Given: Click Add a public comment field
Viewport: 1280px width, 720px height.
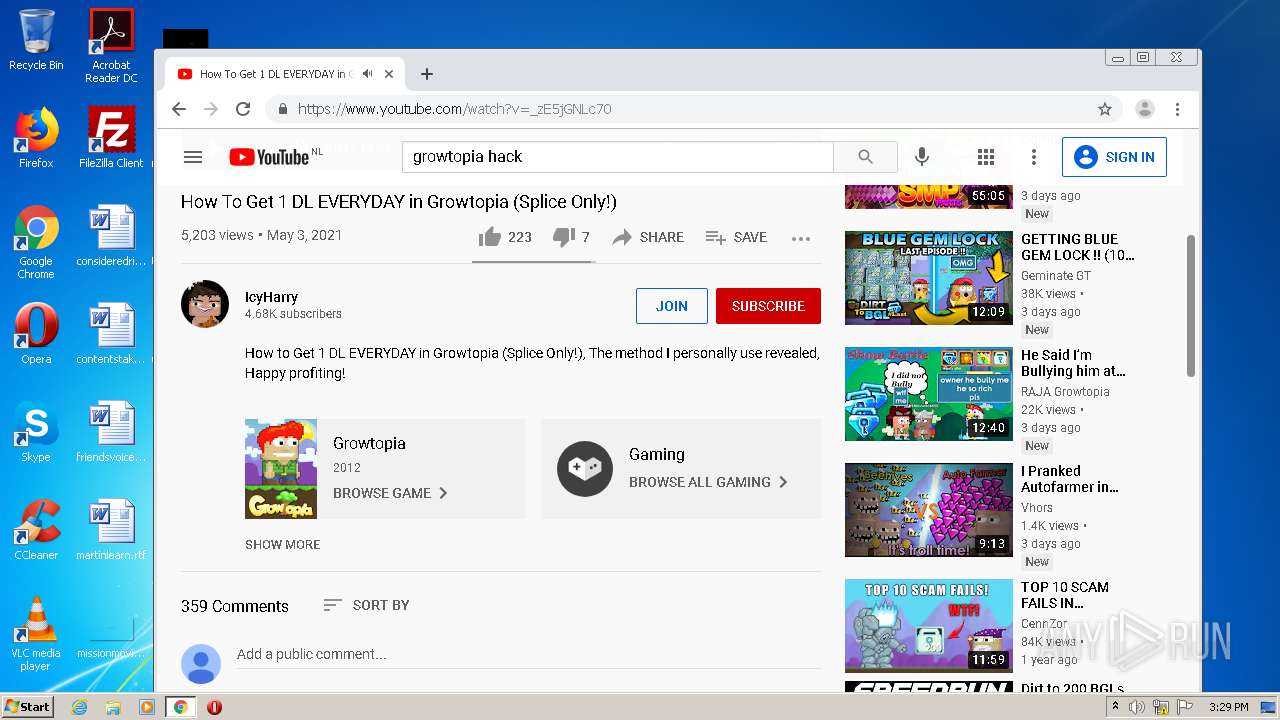Looking at the screenshot, I should coord(528,654).
